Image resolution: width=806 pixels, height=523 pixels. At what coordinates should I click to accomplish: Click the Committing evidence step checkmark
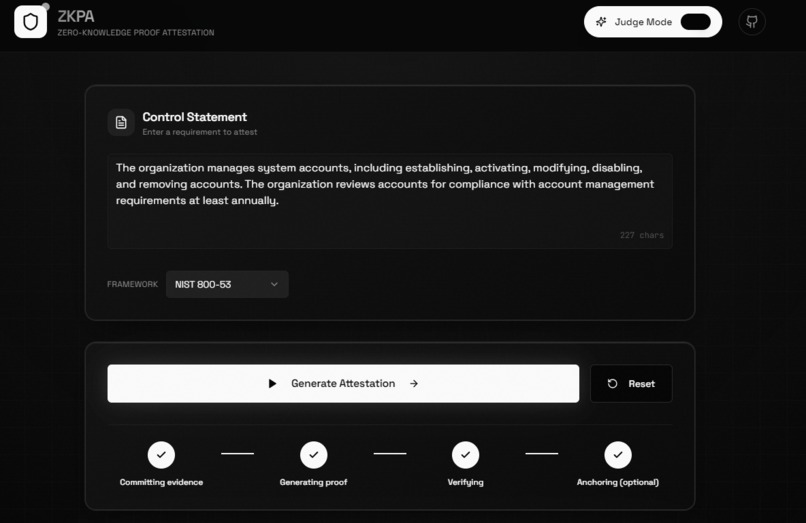[x=161, y=455]
